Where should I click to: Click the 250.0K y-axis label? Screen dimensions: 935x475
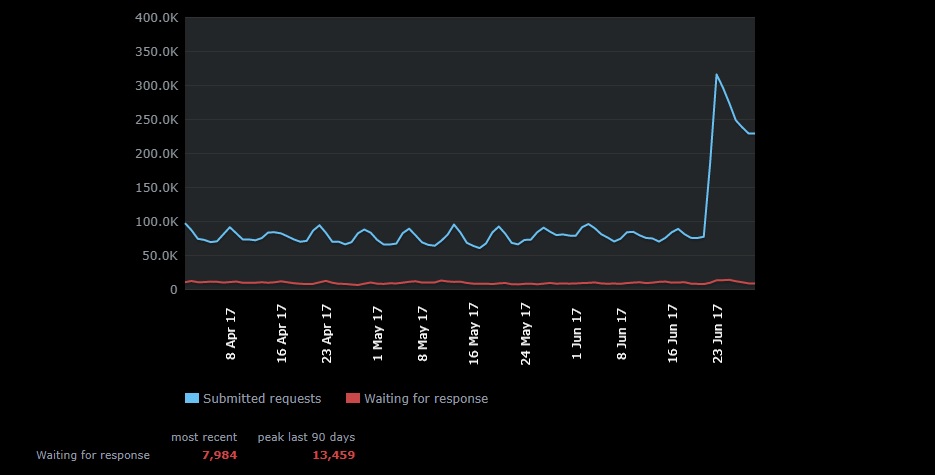[x=156, y=120]
